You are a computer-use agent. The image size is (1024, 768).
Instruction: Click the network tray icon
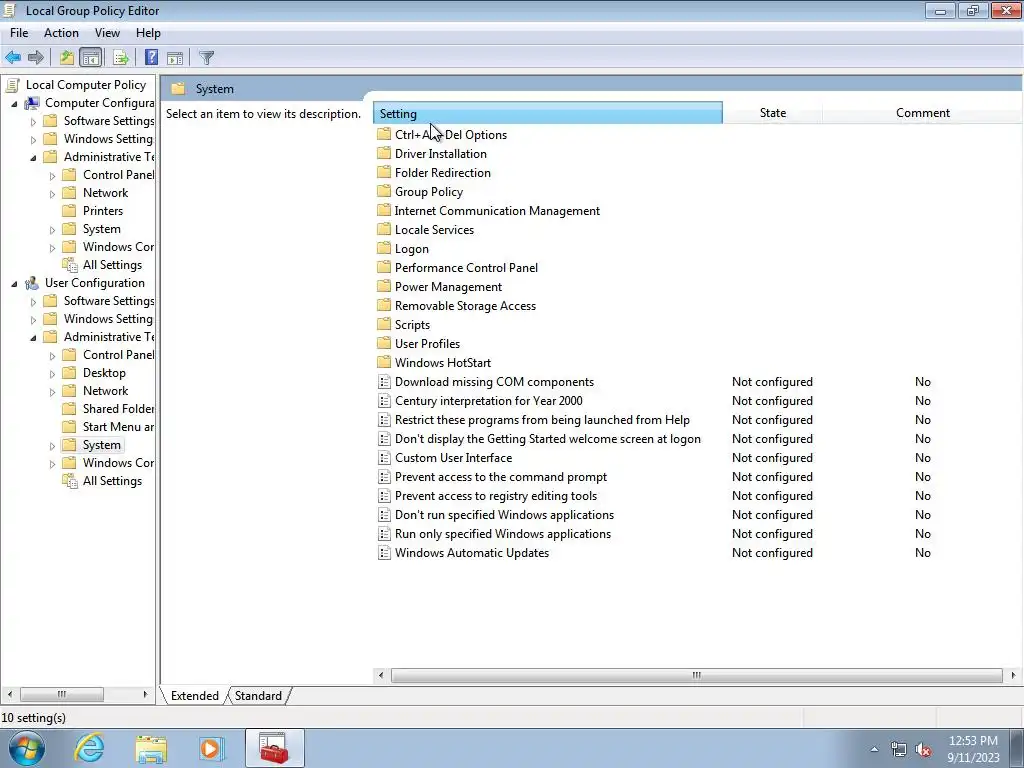click(899, 750)
